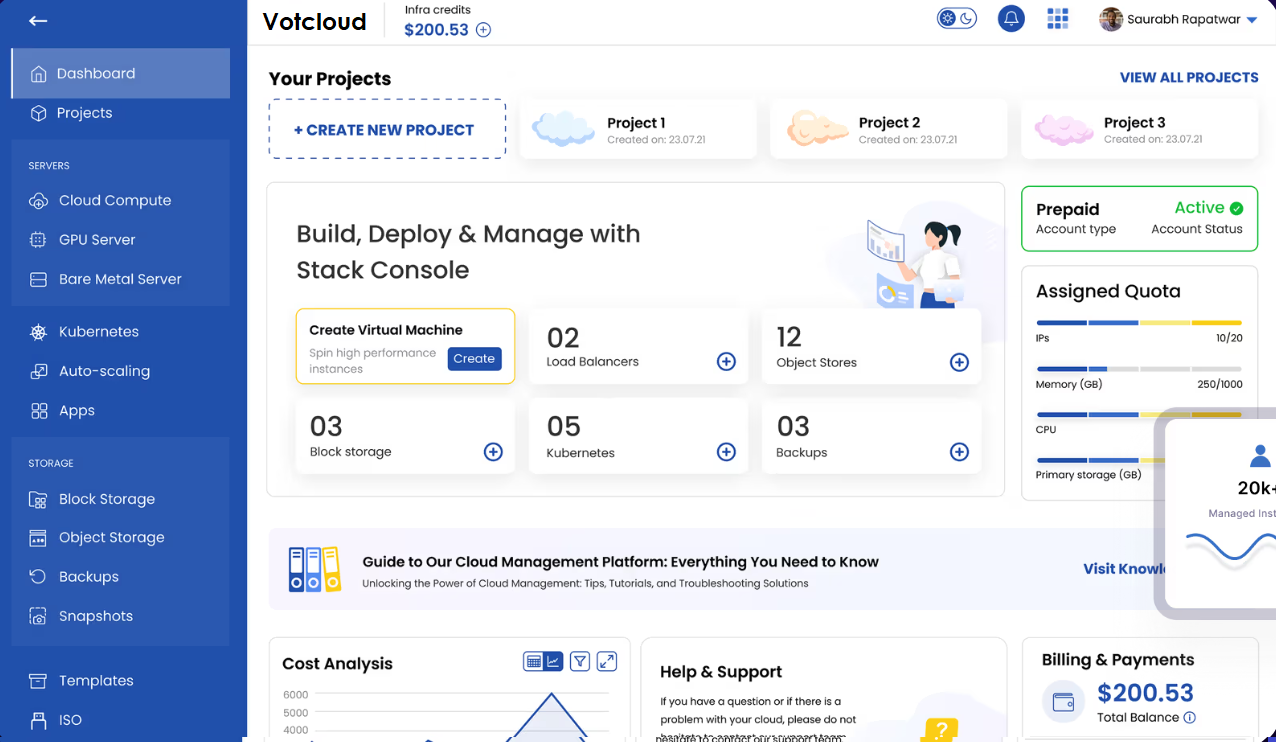
Task: Click the plus icon next to Load Balancers
Action: (x=726, y=361)
